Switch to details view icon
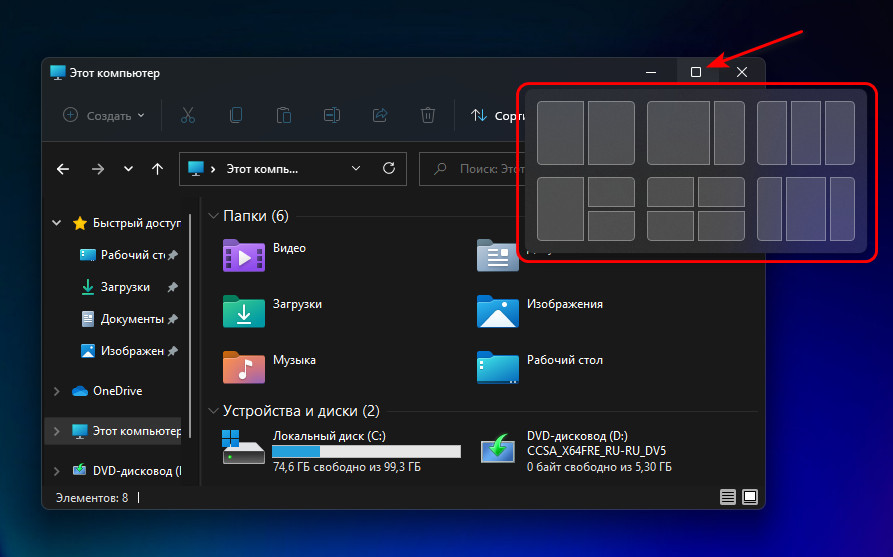This screenshot has width=893, height=557. (728, 497)
